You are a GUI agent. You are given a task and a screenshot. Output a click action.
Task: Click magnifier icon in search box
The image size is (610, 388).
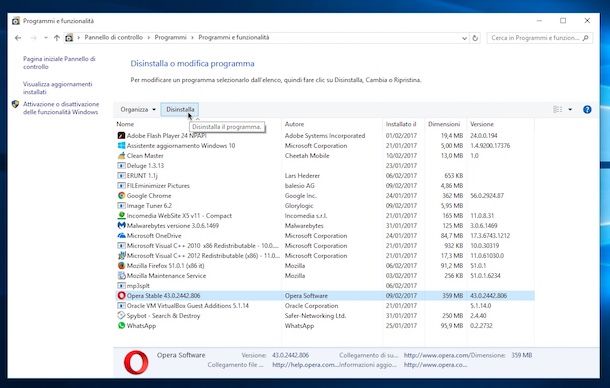coord(586,38)
